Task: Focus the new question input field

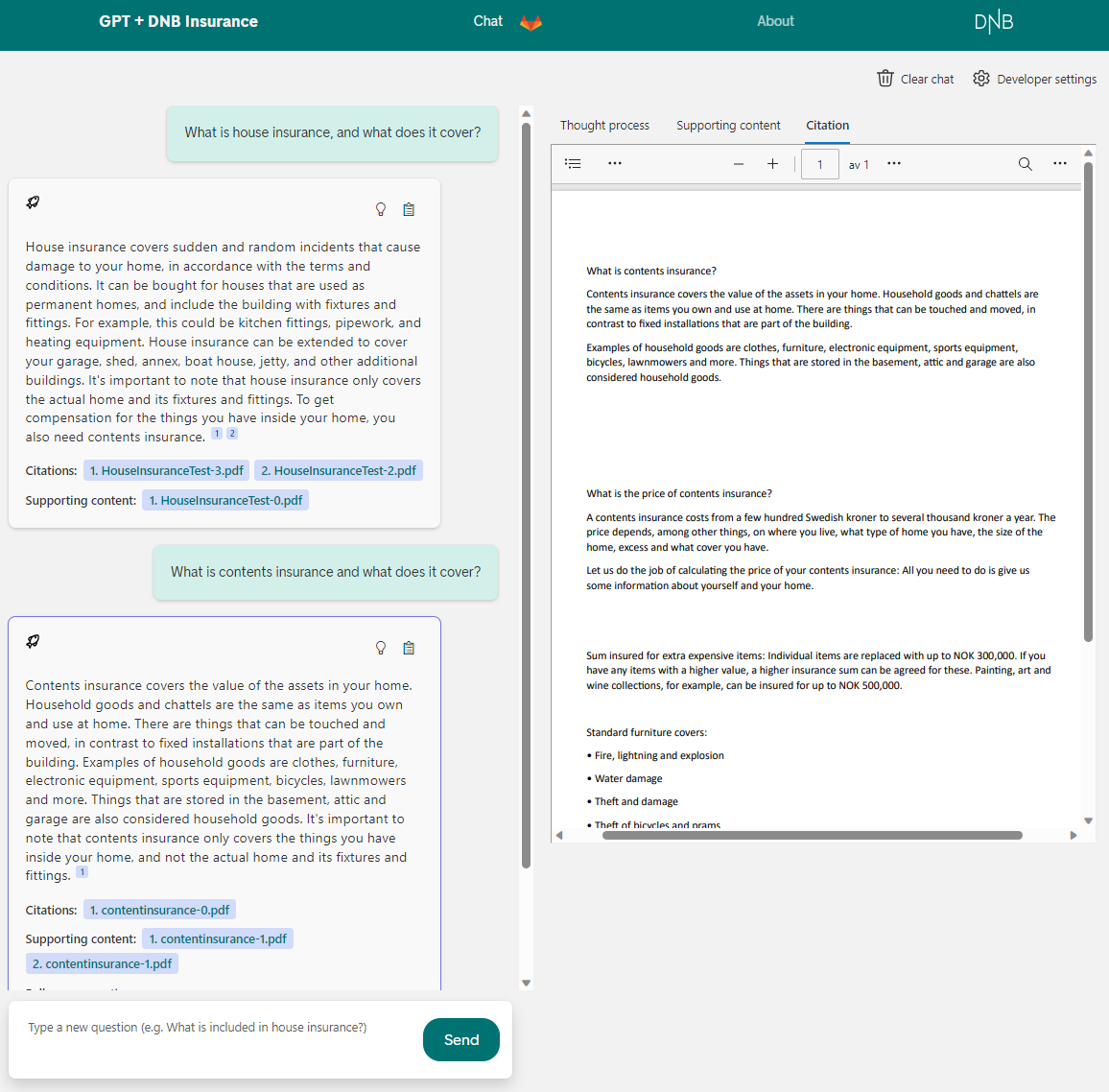Action: pos(216,1038)
